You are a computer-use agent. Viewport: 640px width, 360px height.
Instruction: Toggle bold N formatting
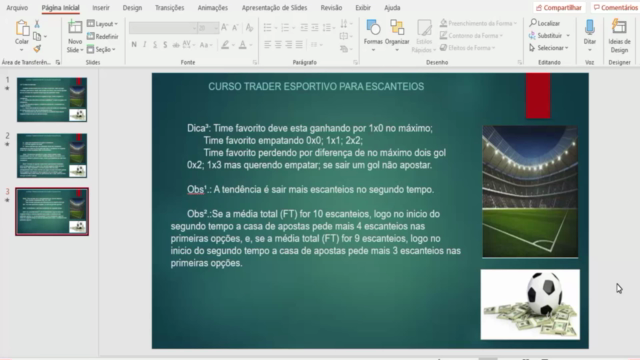(x=134, y=44)
